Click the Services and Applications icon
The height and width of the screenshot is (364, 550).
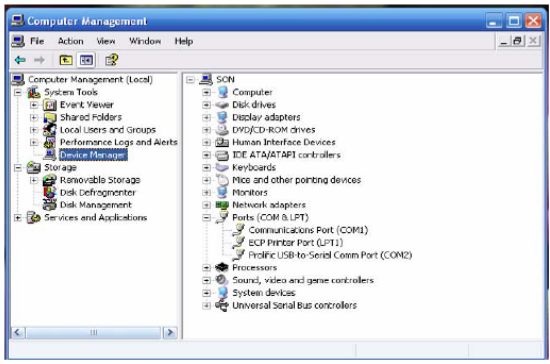coord(34,217)
